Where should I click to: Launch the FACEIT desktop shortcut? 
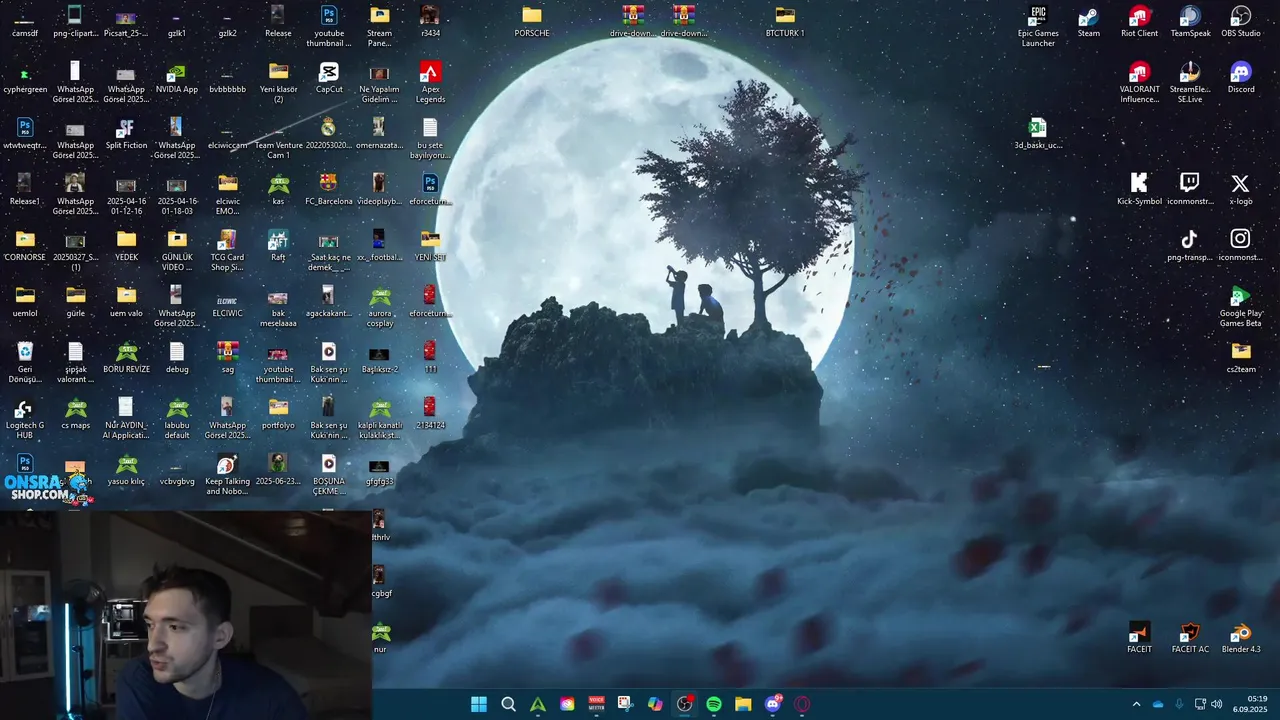click(1139, 638)
